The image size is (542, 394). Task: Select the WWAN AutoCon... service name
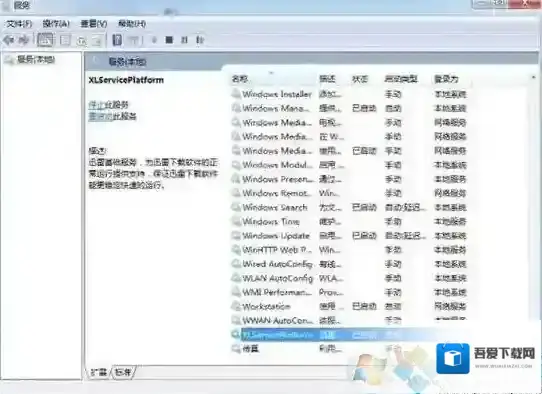click(277, 320)
